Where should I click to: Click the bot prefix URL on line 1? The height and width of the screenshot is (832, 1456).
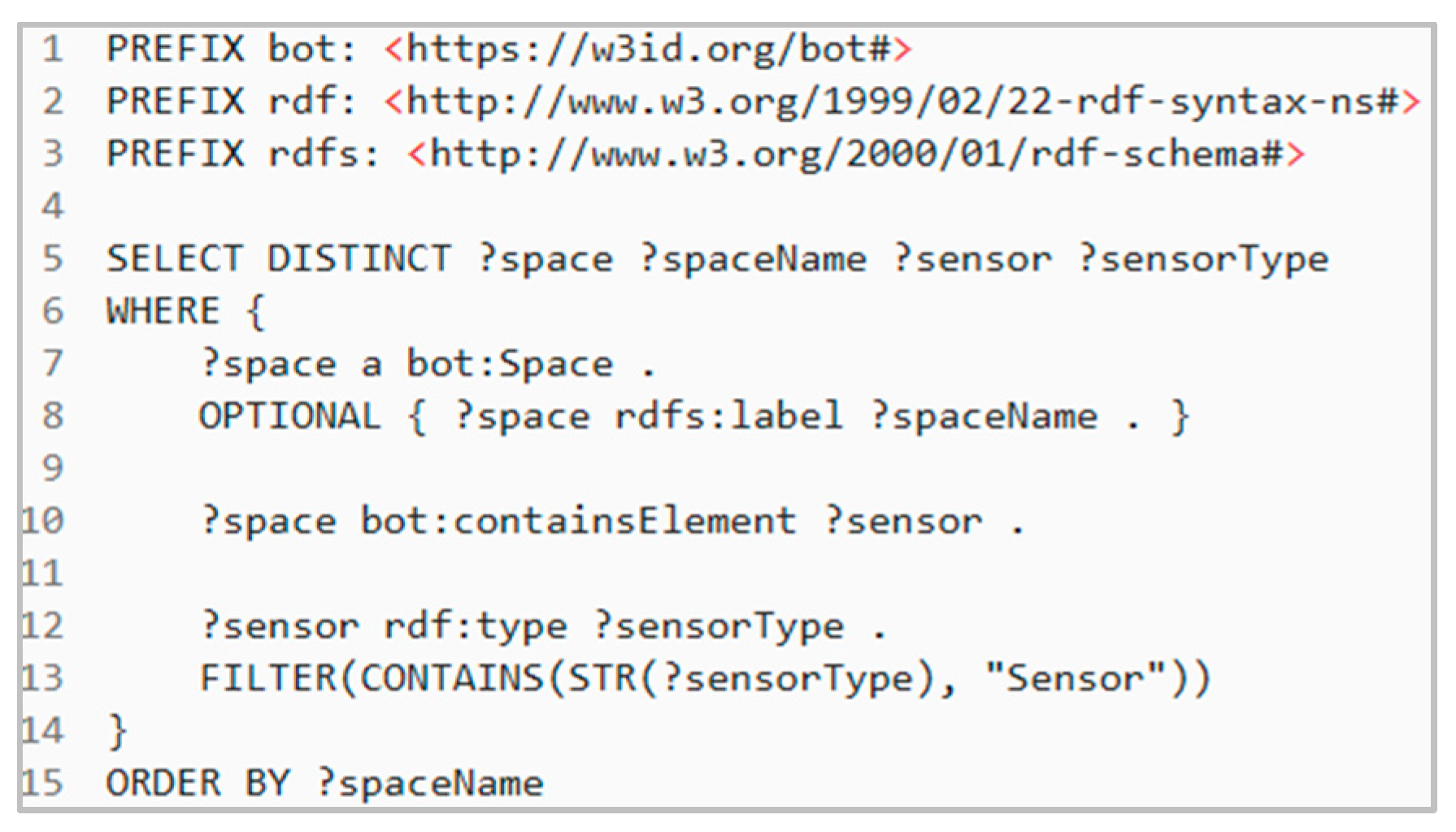648,50
